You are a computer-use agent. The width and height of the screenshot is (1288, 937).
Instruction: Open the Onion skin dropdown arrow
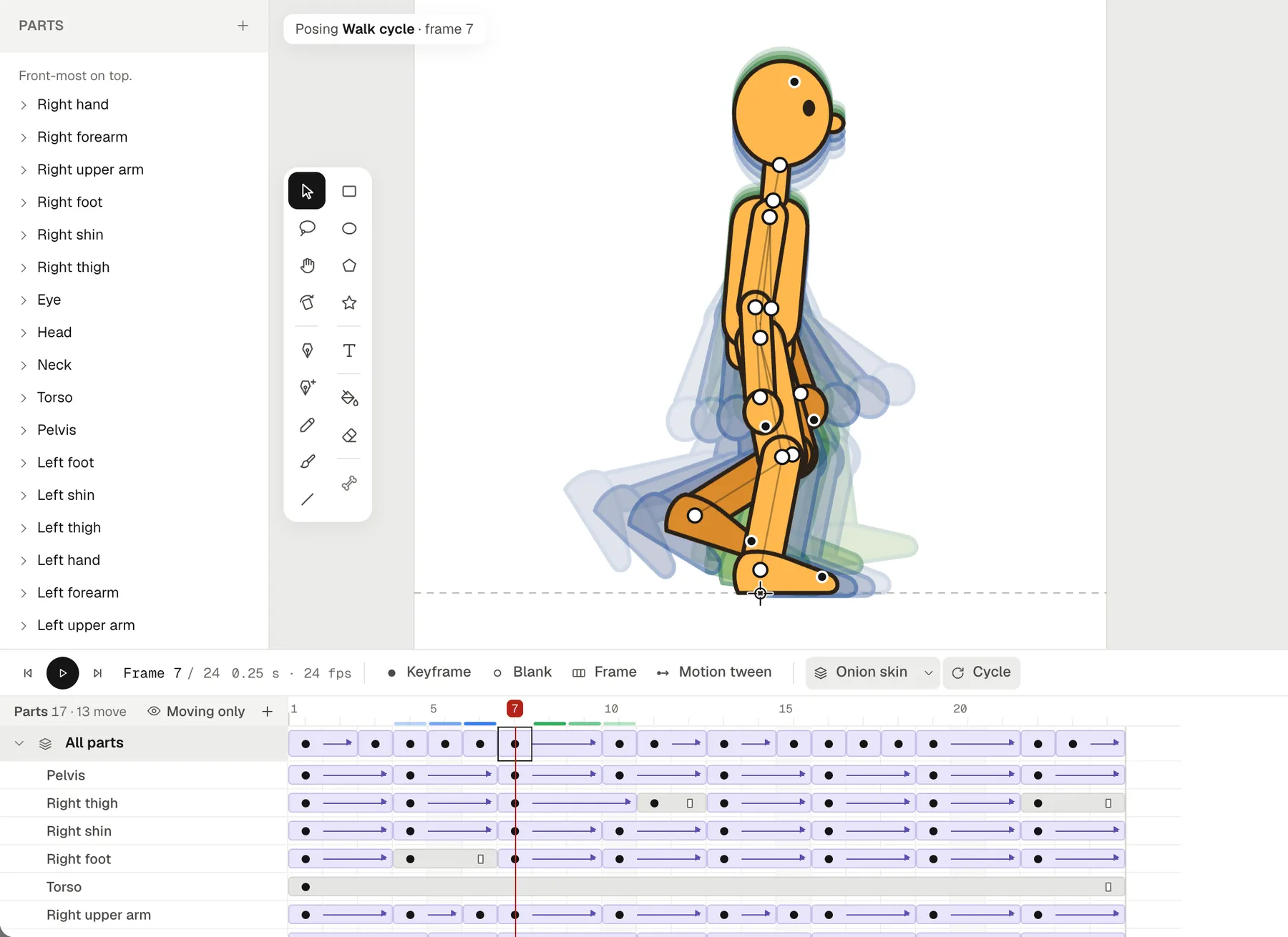(x=929, y=673)
